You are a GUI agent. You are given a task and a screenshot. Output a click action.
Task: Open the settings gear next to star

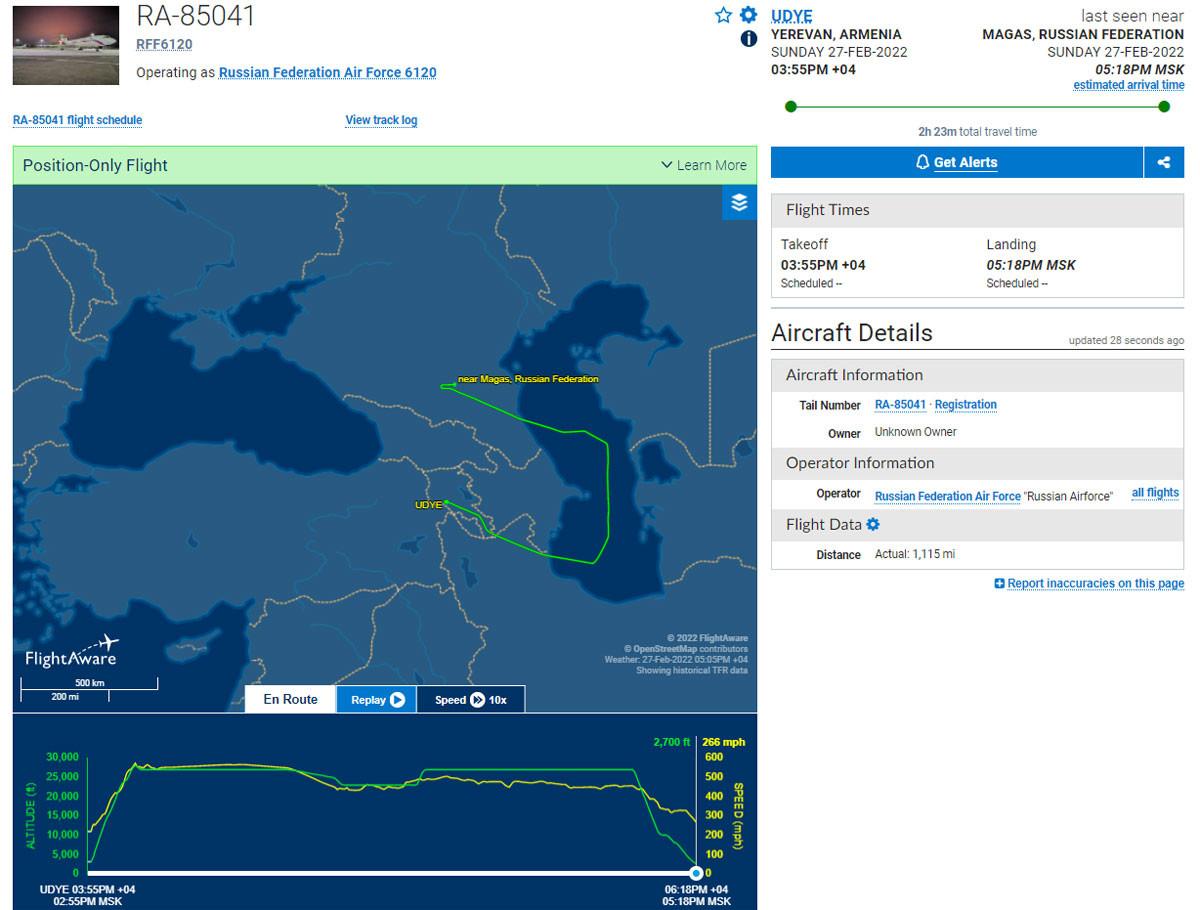(748, 15)
